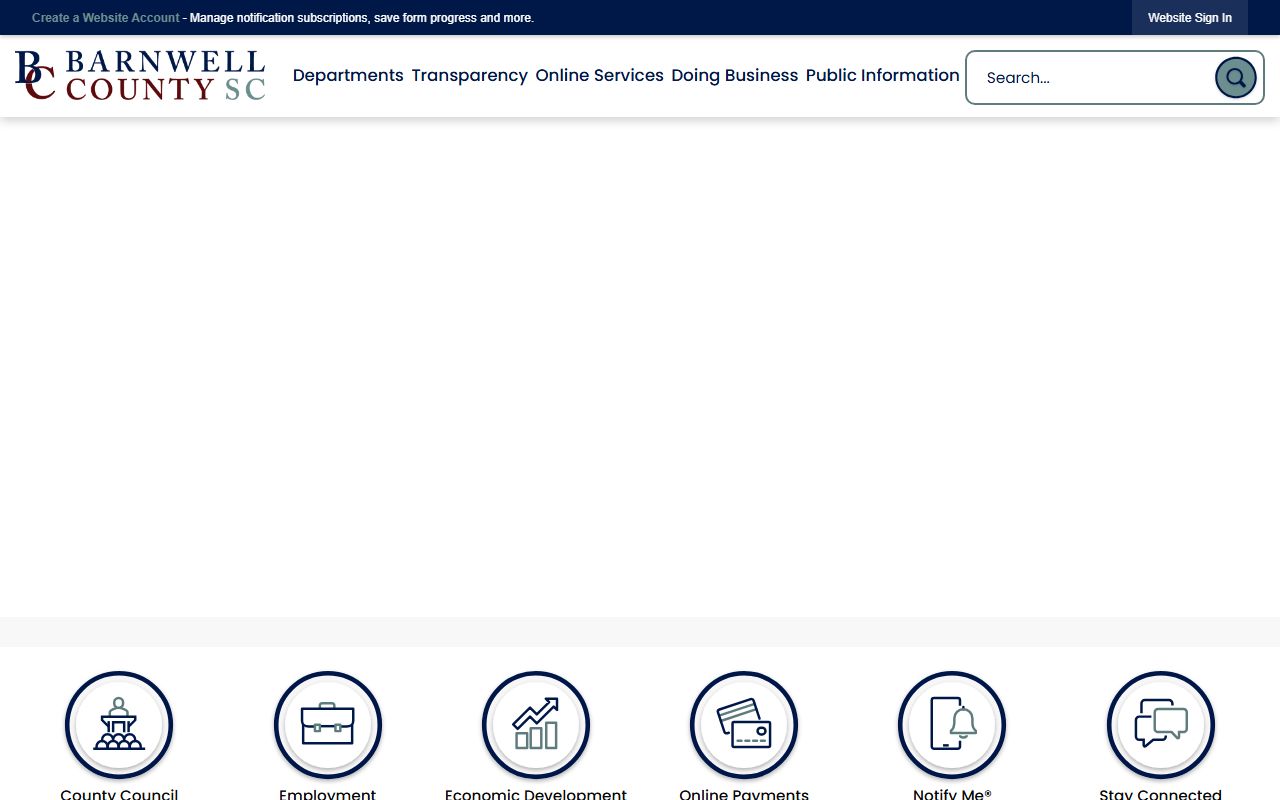Image resolution: width=1280 pixels, height=800 pixels.
Task: Open the Doing Business menu
Action: [735, 75]
